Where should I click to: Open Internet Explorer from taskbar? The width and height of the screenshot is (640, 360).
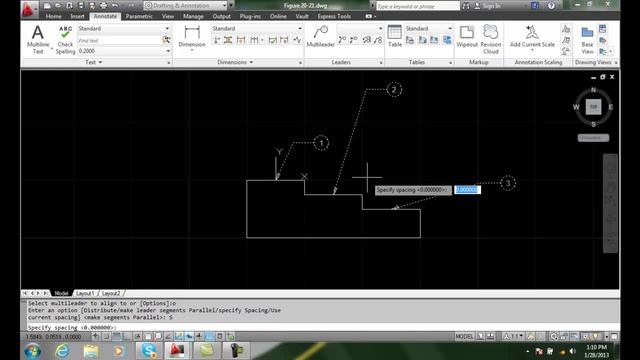click(x=62, y=351)
